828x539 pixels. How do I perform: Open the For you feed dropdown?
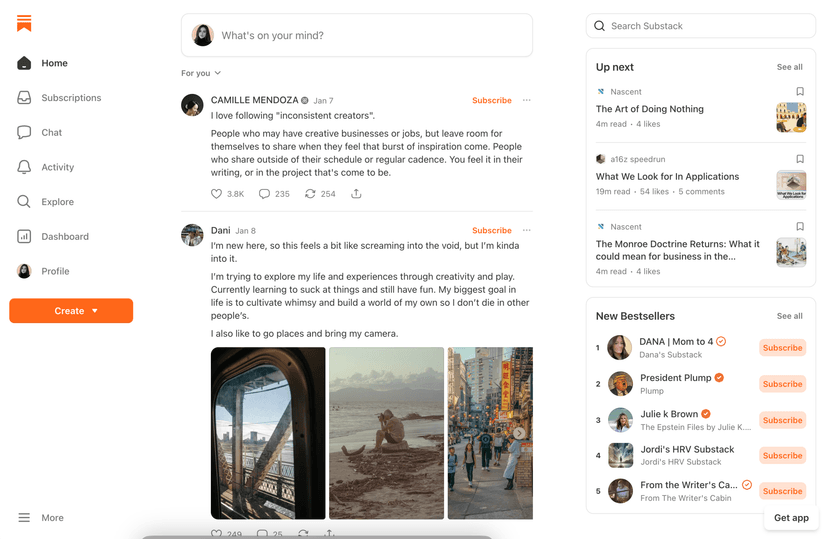pyautogui.click(x=201, y=73)
